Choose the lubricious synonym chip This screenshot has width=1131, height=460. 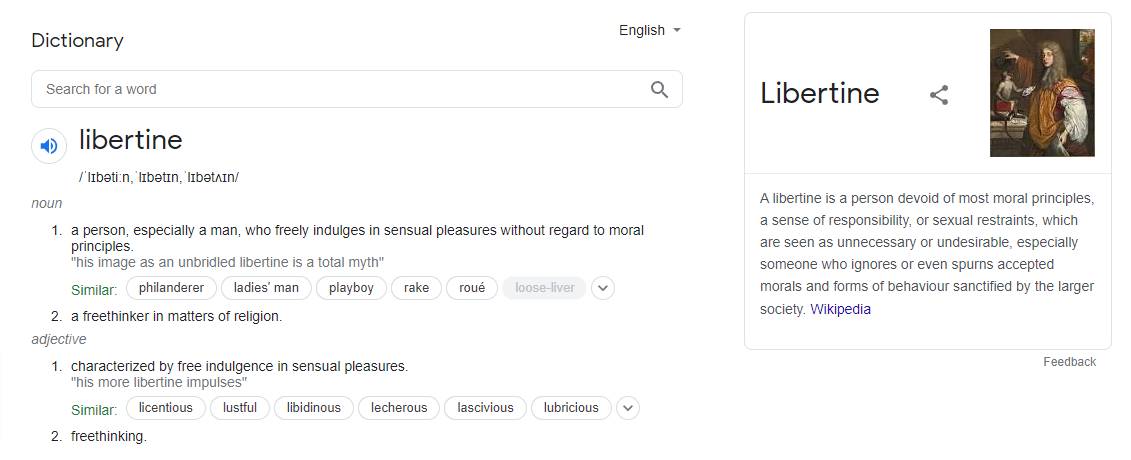tap(571, 408)
